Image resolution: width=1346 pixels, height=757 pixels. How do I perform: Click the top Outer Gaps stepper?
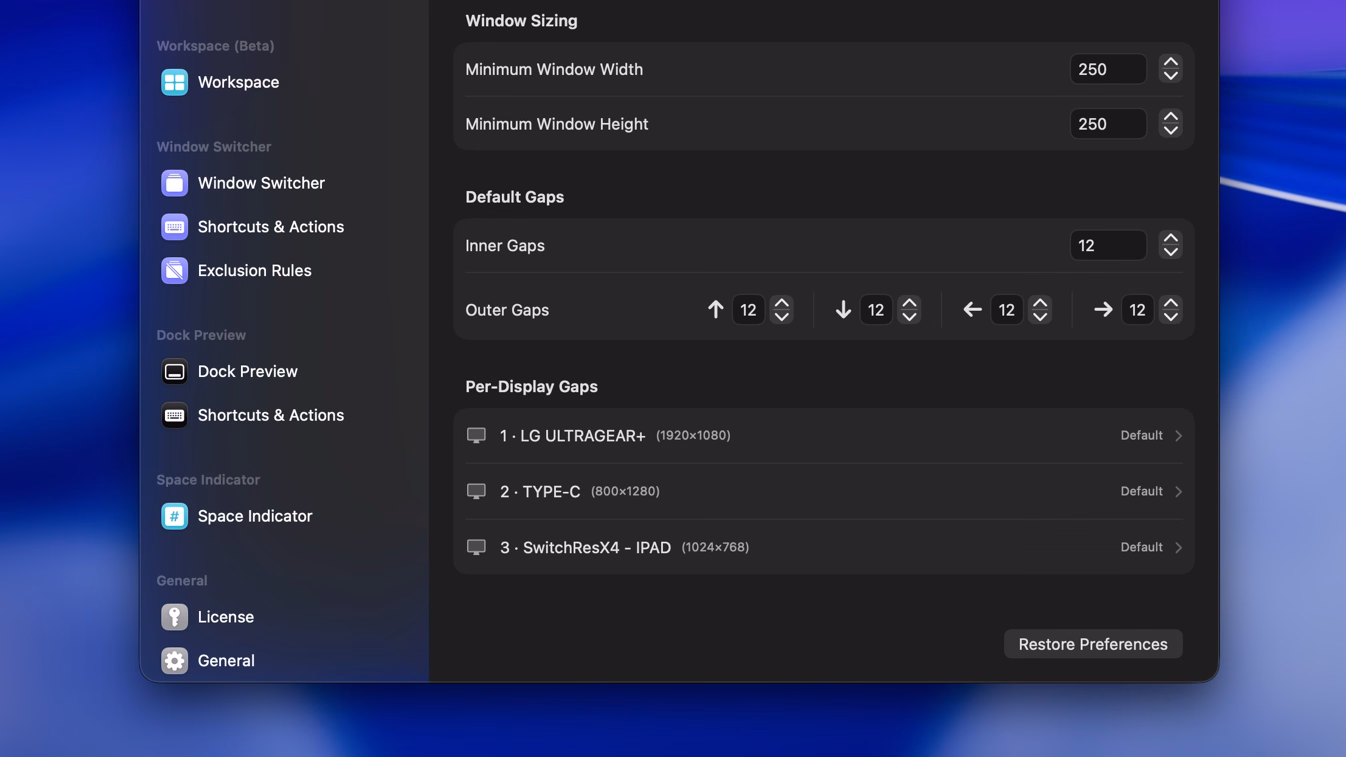[x=782, y=310]
